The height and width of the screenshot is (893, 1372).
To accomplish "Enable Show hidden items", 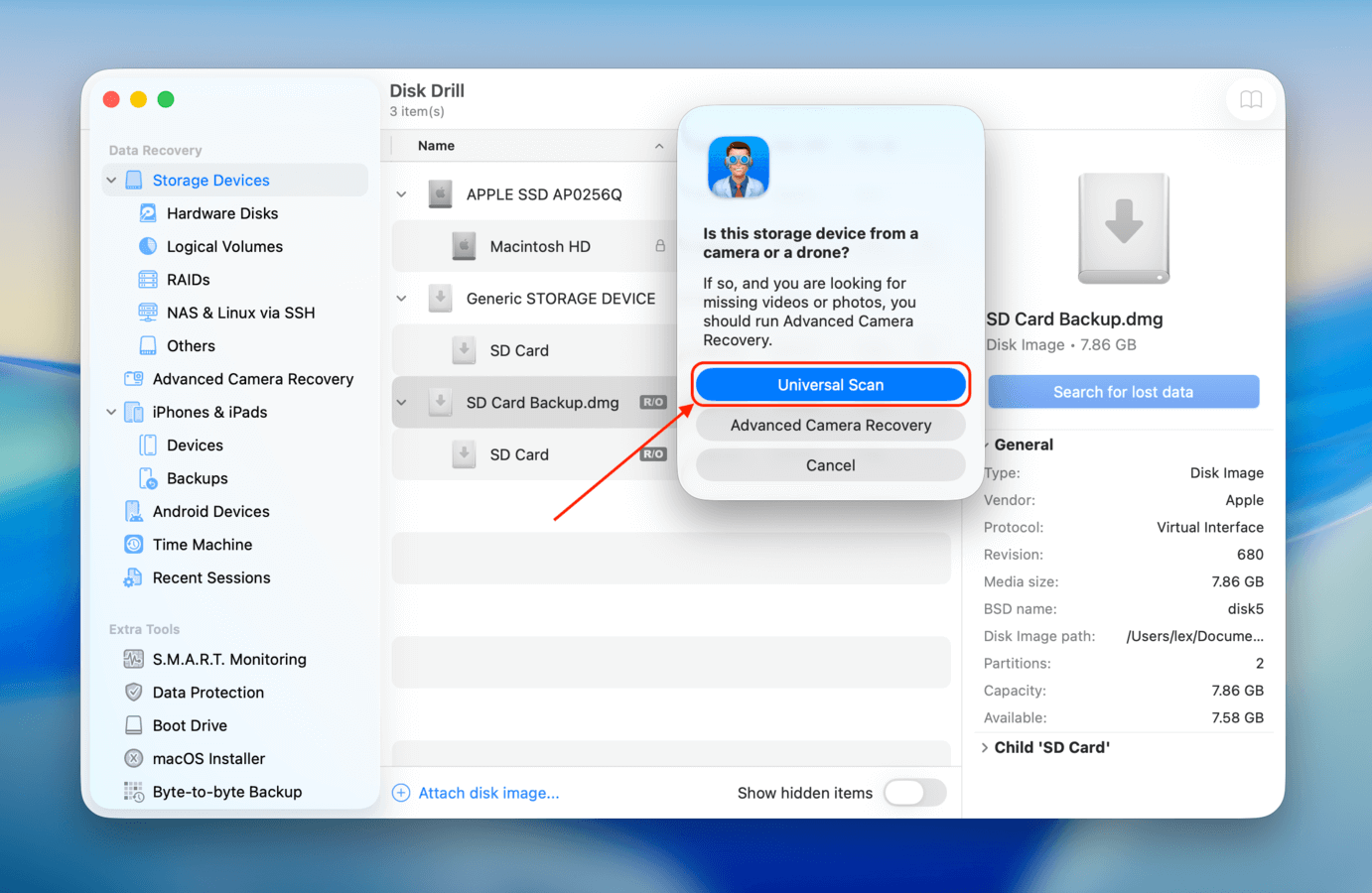I will 914,793.
